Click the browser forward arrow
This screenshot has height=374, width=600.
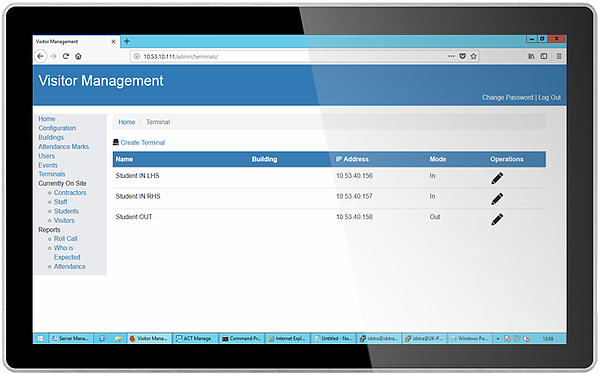point(53,56)
